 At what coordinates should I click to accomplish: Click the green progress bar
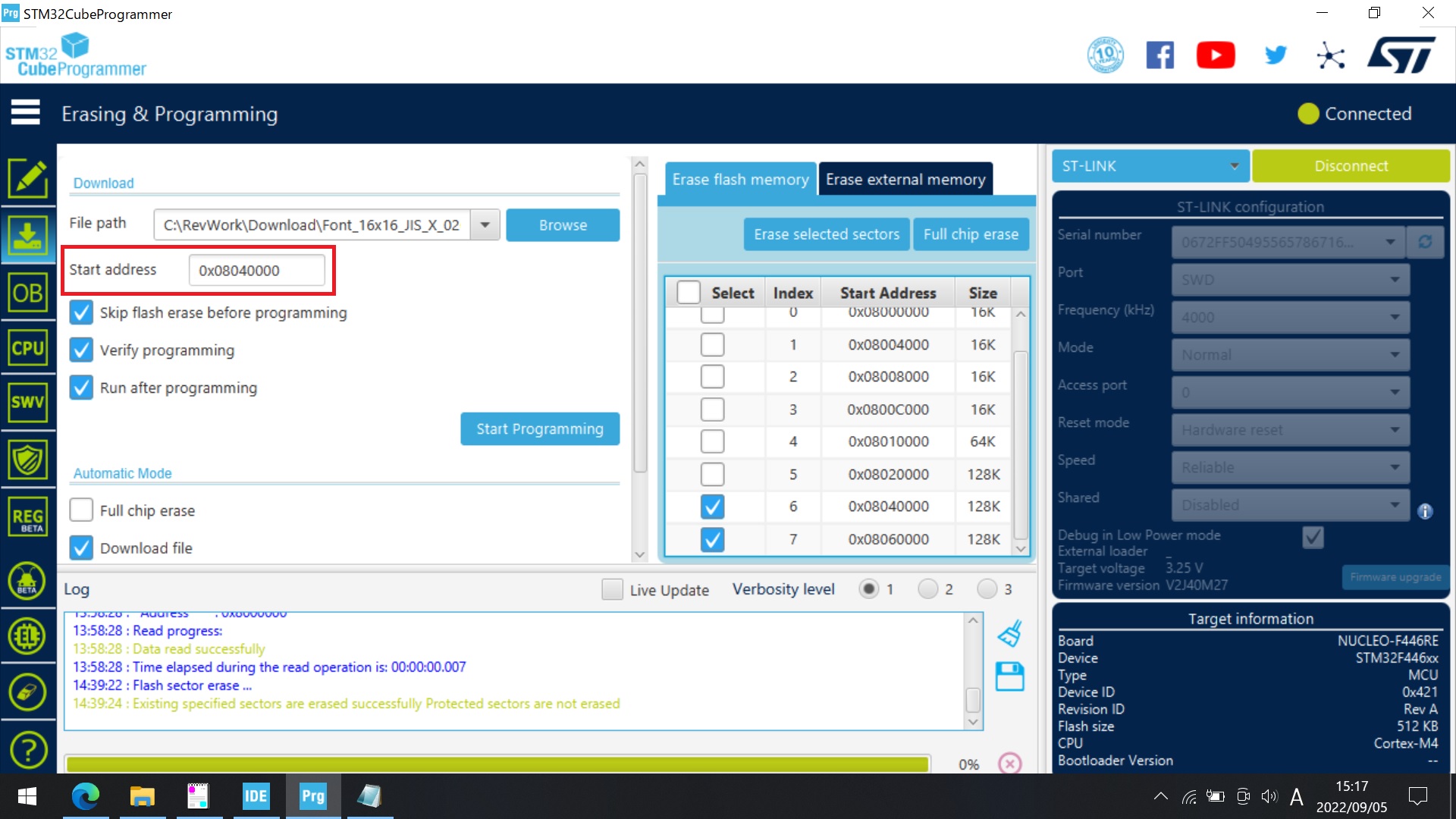497,764
